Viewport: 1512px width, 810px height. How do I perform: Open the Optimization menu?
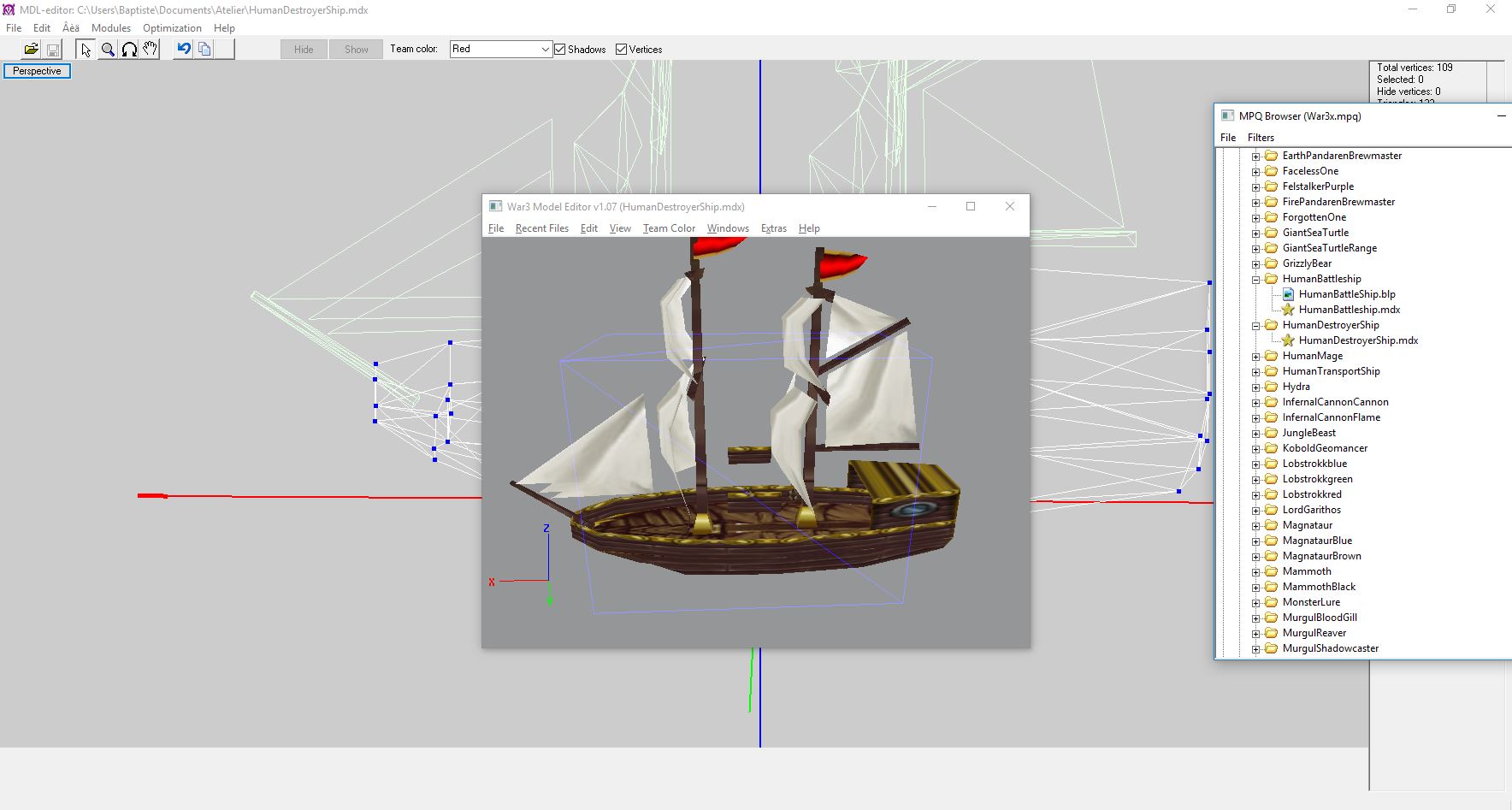[x=172, y=28]
